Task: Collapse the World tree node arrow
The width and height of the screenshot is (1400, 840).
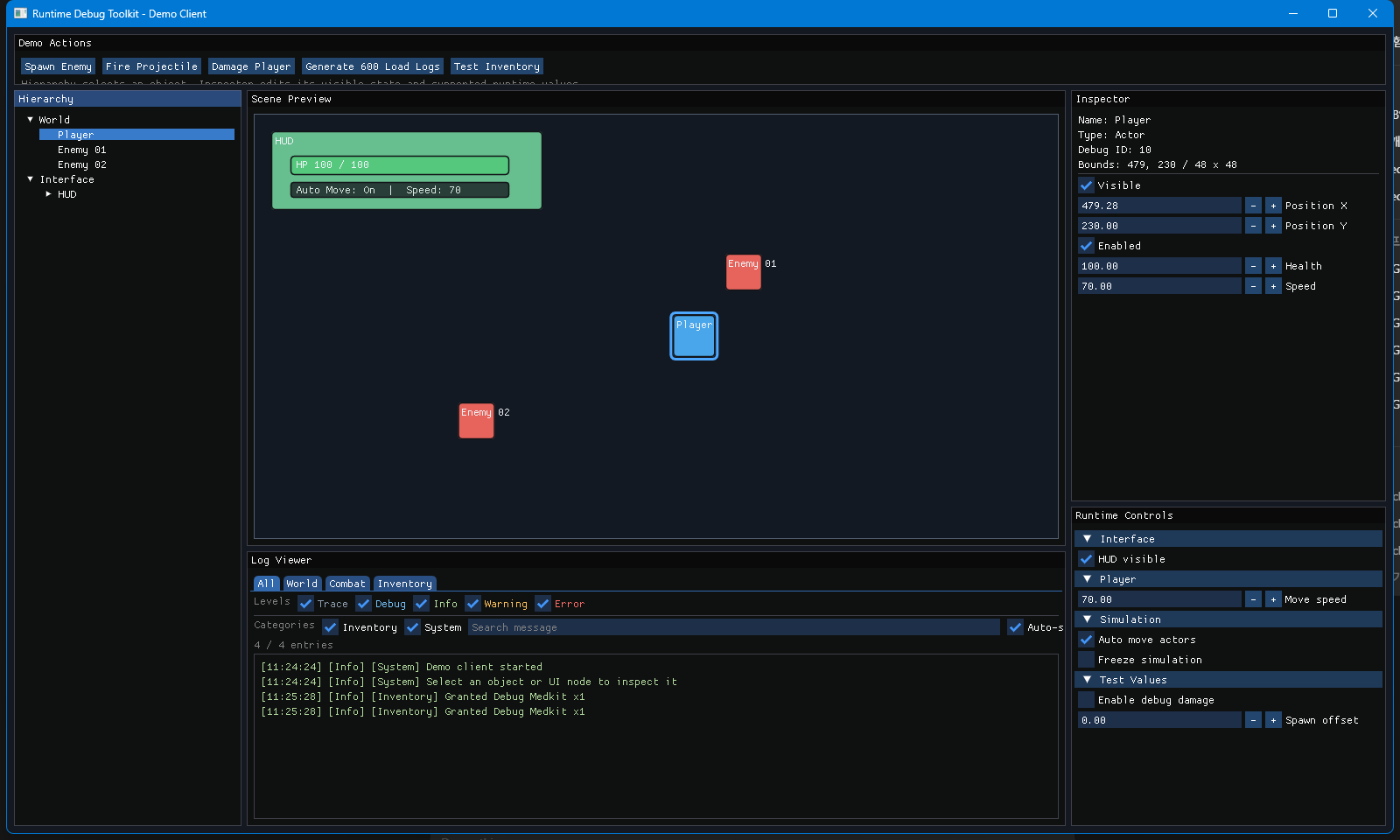Action: pos(31,119)
